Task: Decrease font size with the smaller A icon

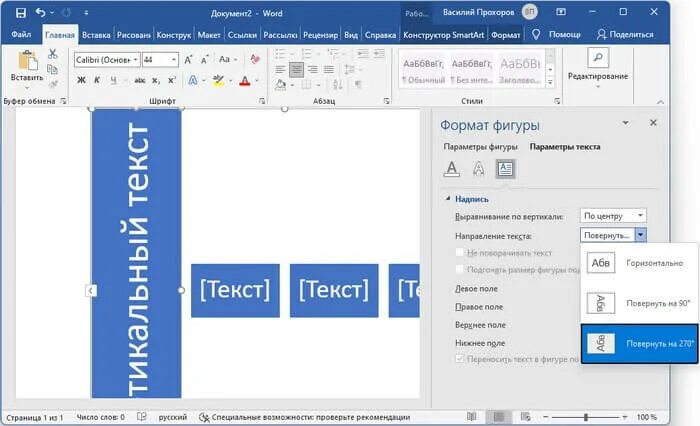Action: click(204, 59)
